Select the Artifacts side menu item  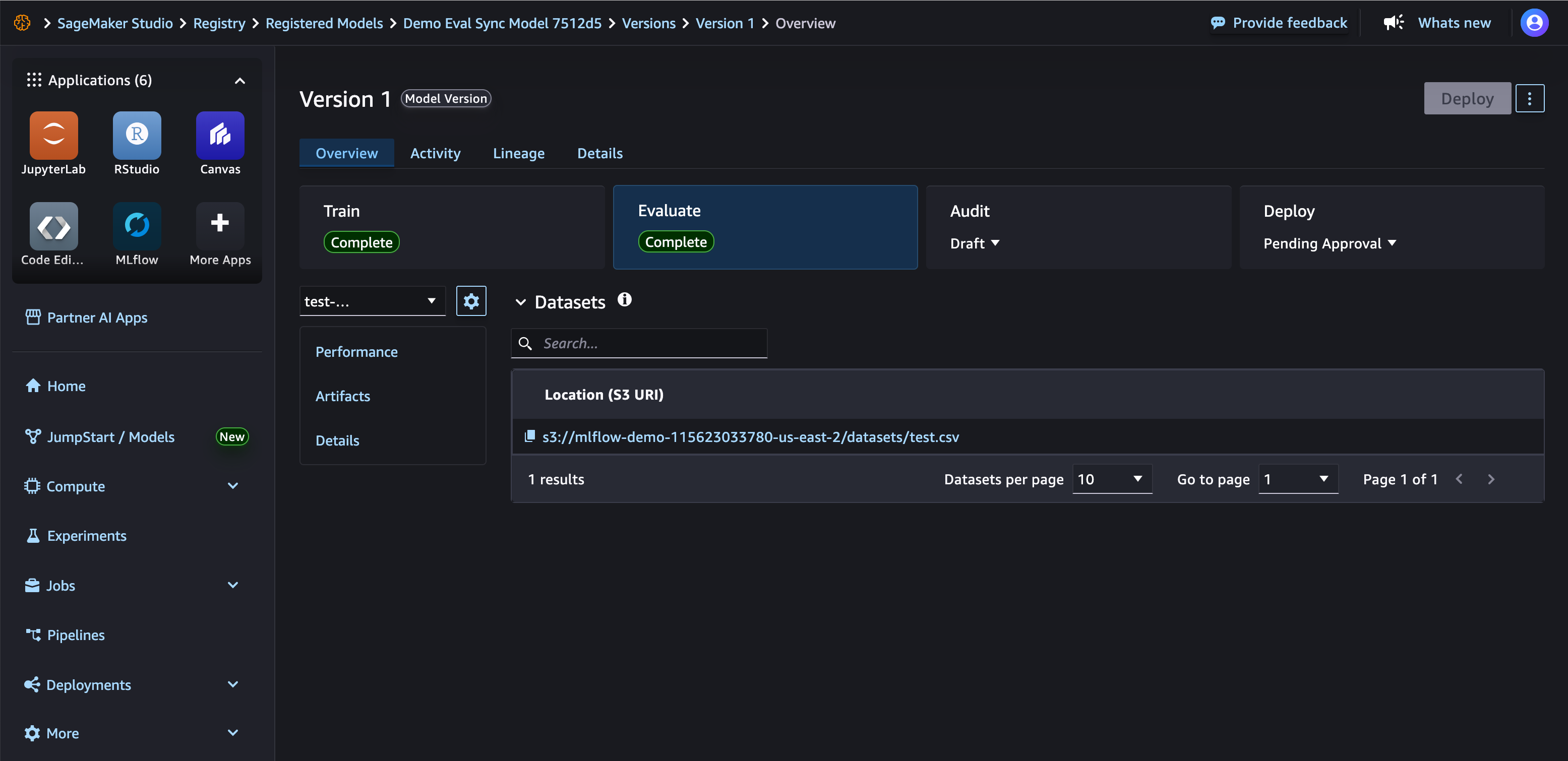point(343,396)
